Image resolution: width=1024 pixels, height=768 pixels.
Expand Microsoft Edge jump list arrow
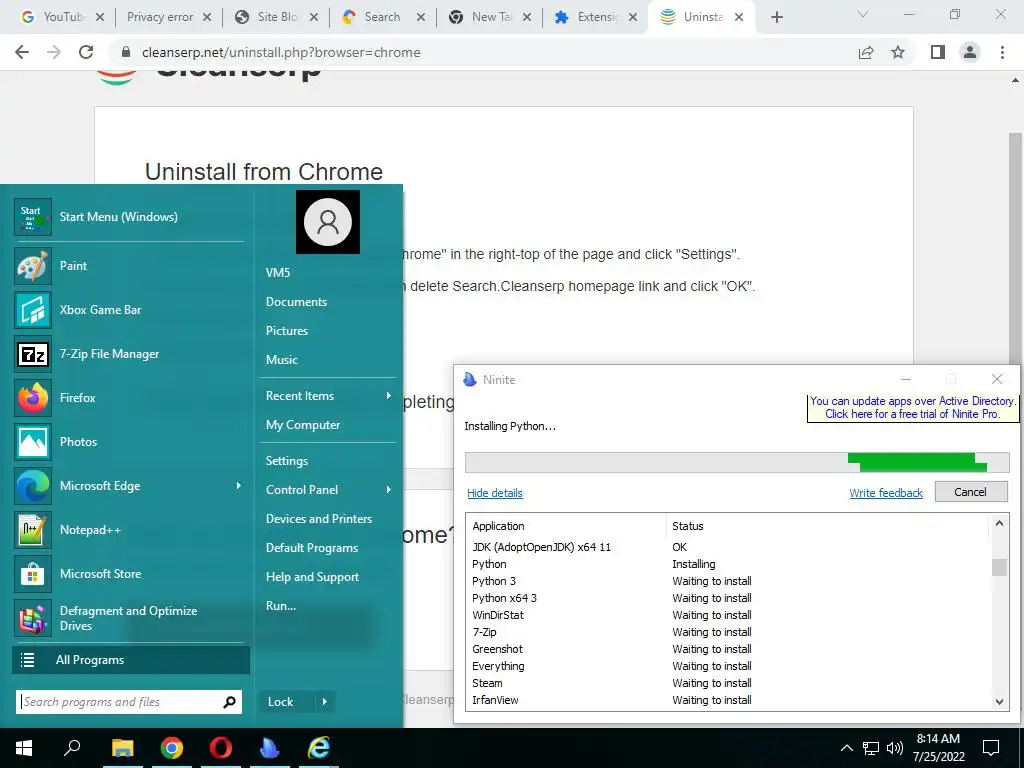[x=238, y=486]
